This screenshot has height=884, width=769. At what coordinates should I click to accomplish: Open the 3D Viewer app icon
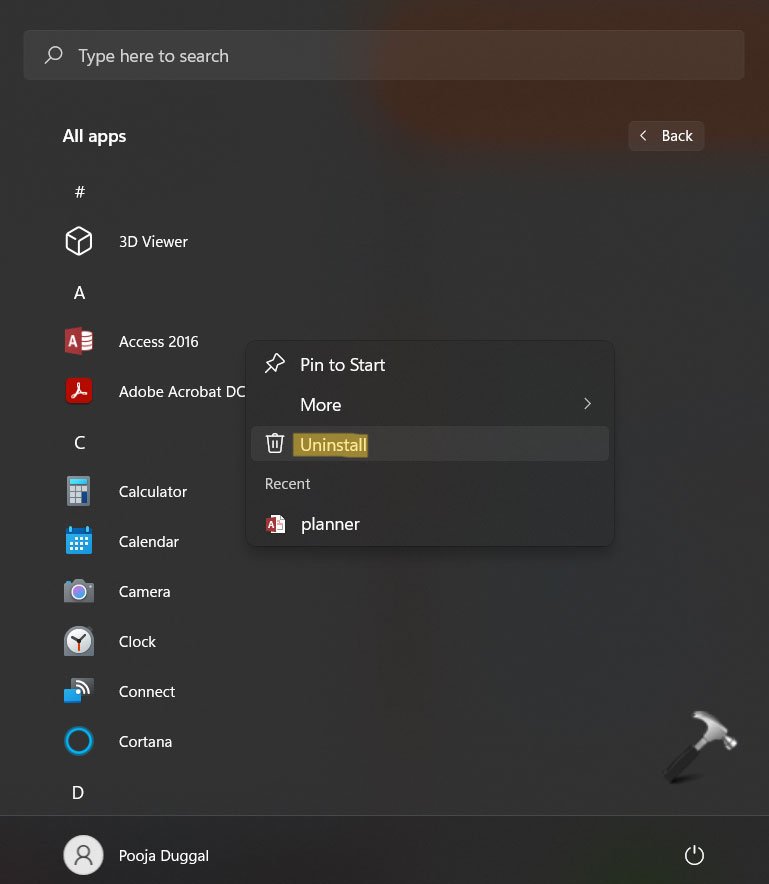(78, 241)
